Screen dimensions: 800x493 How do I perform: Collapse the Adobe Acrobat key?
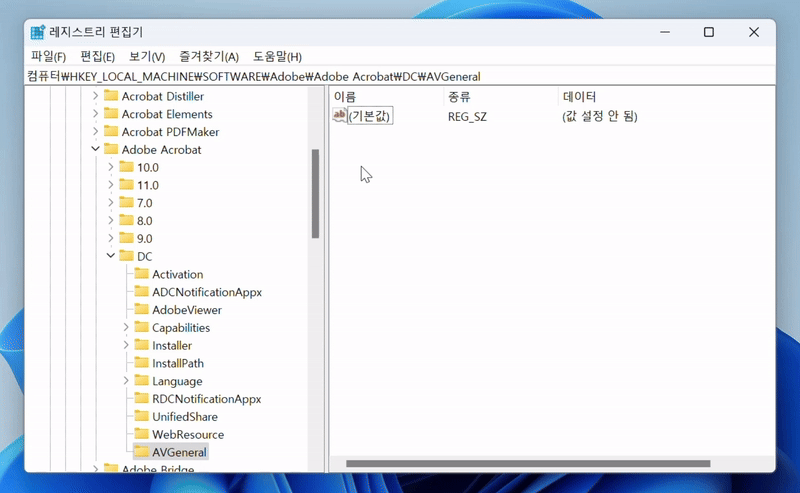tap(95, 149)
